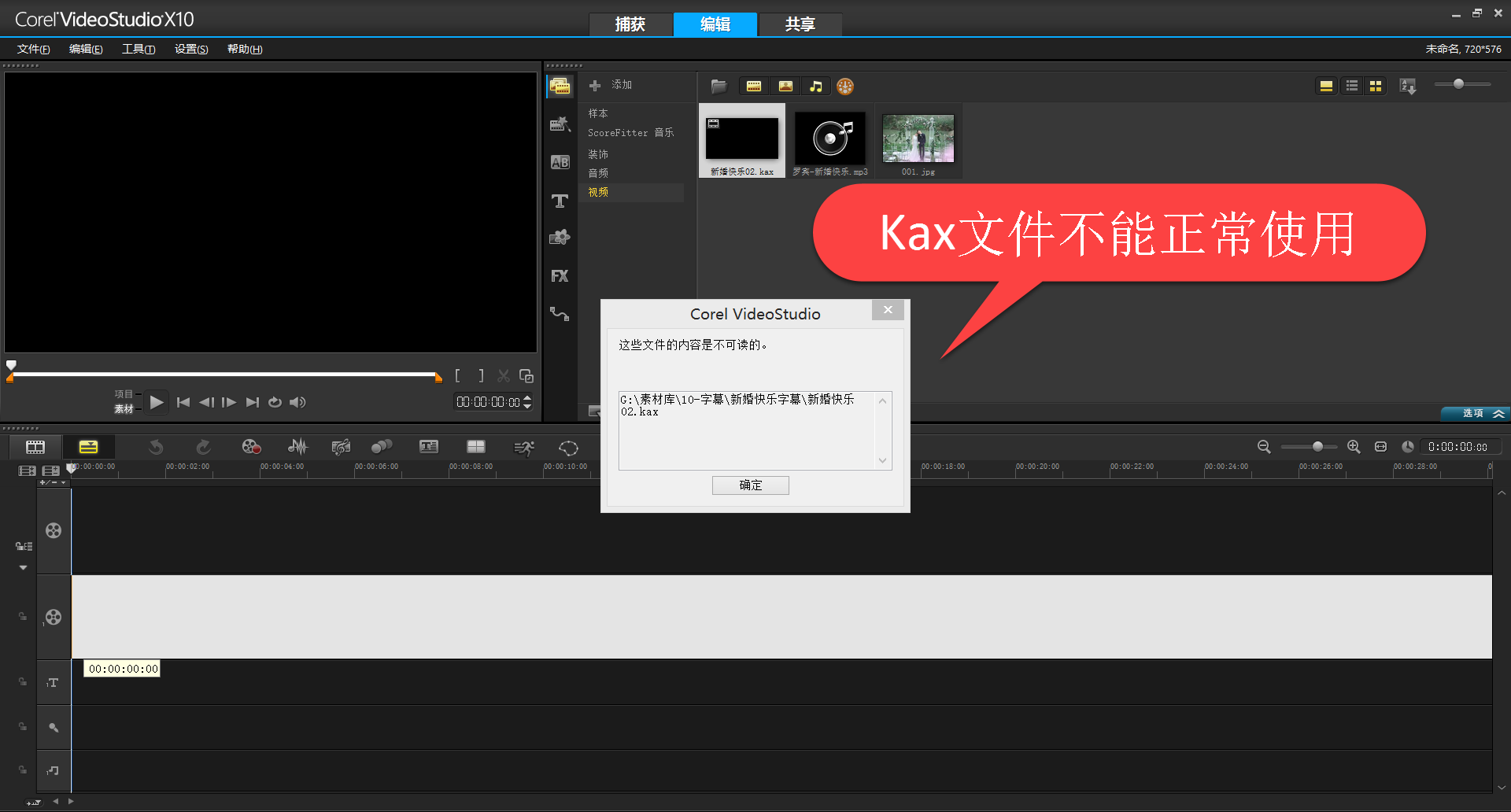1511x812 pixels.
Task: Open the Instant Project panel icon
Action: tap(560, 124)
